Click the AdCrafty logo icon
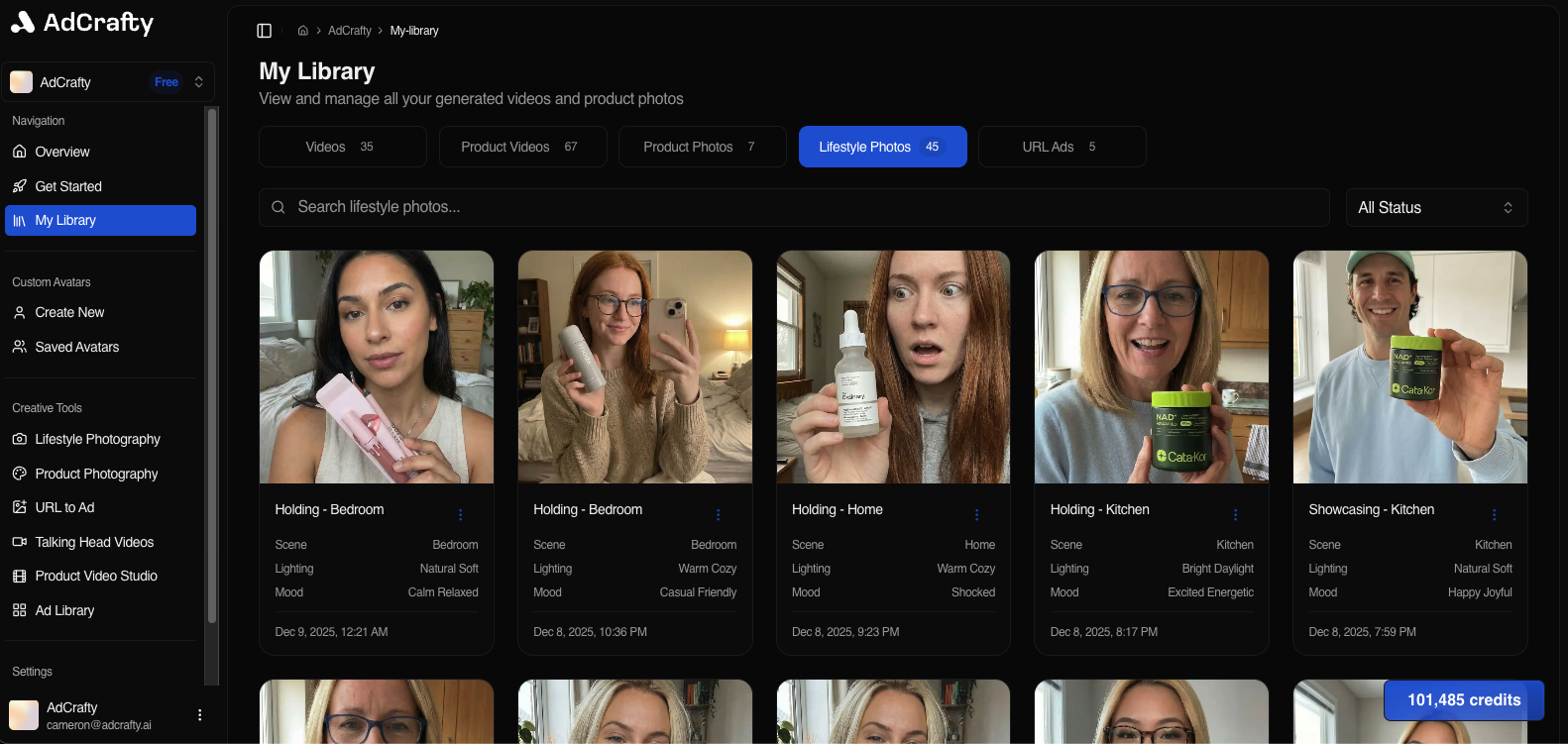 [22, 22]
